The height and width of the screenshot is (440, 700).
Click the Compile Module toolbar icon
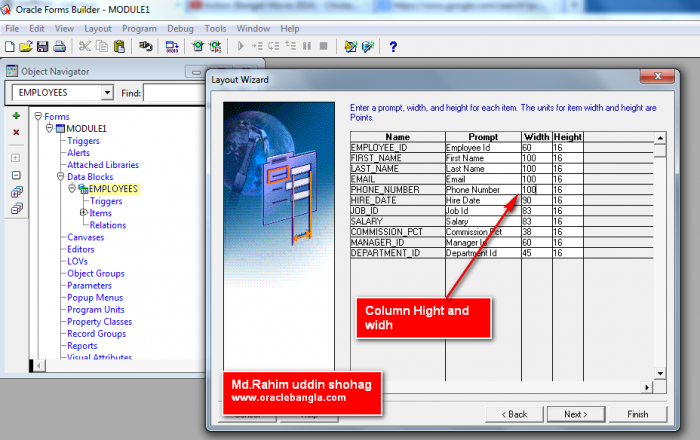click(172, 46)
